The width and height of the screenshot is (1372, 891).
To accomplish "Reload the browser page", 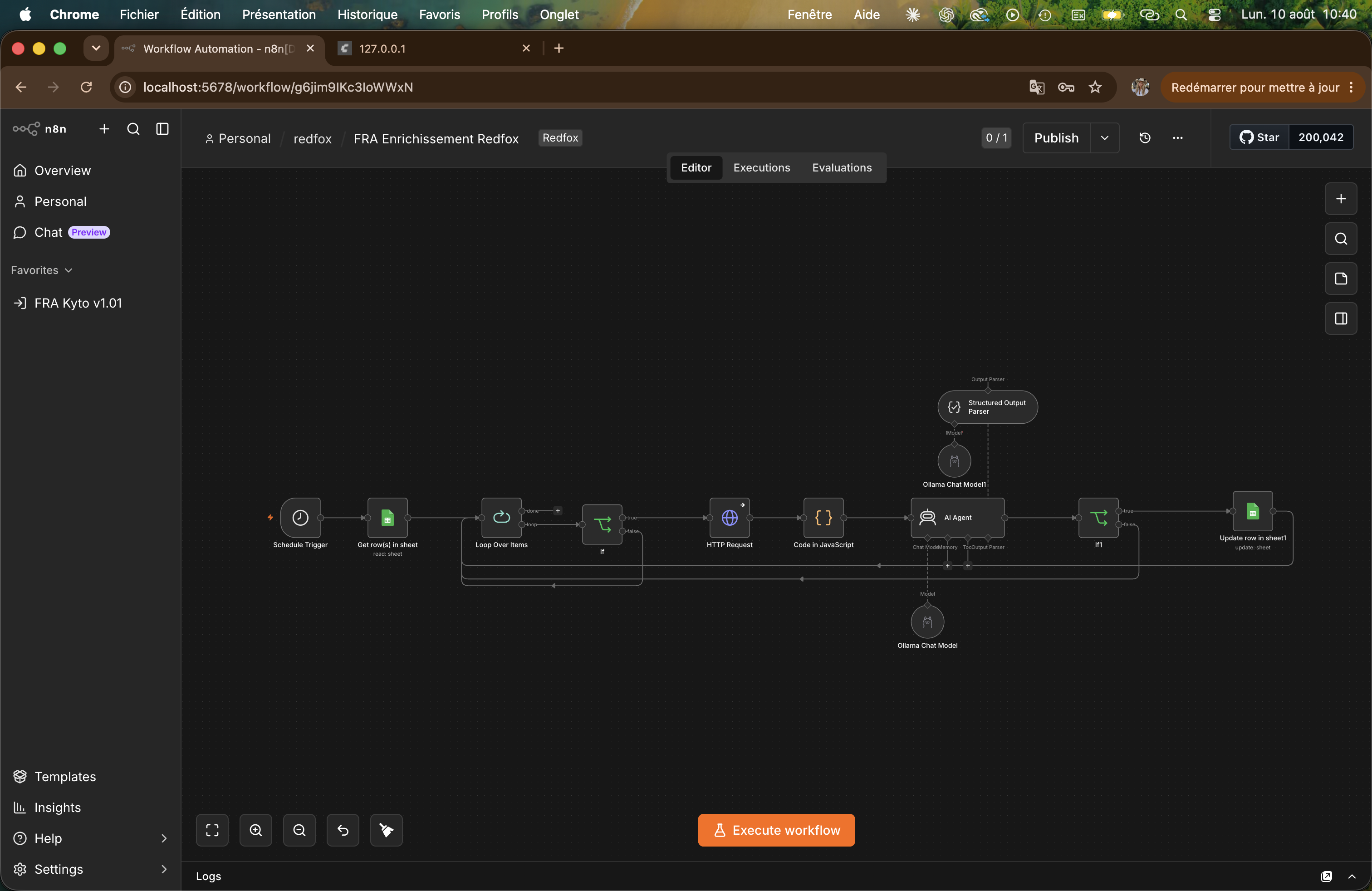I will [86, 87].
